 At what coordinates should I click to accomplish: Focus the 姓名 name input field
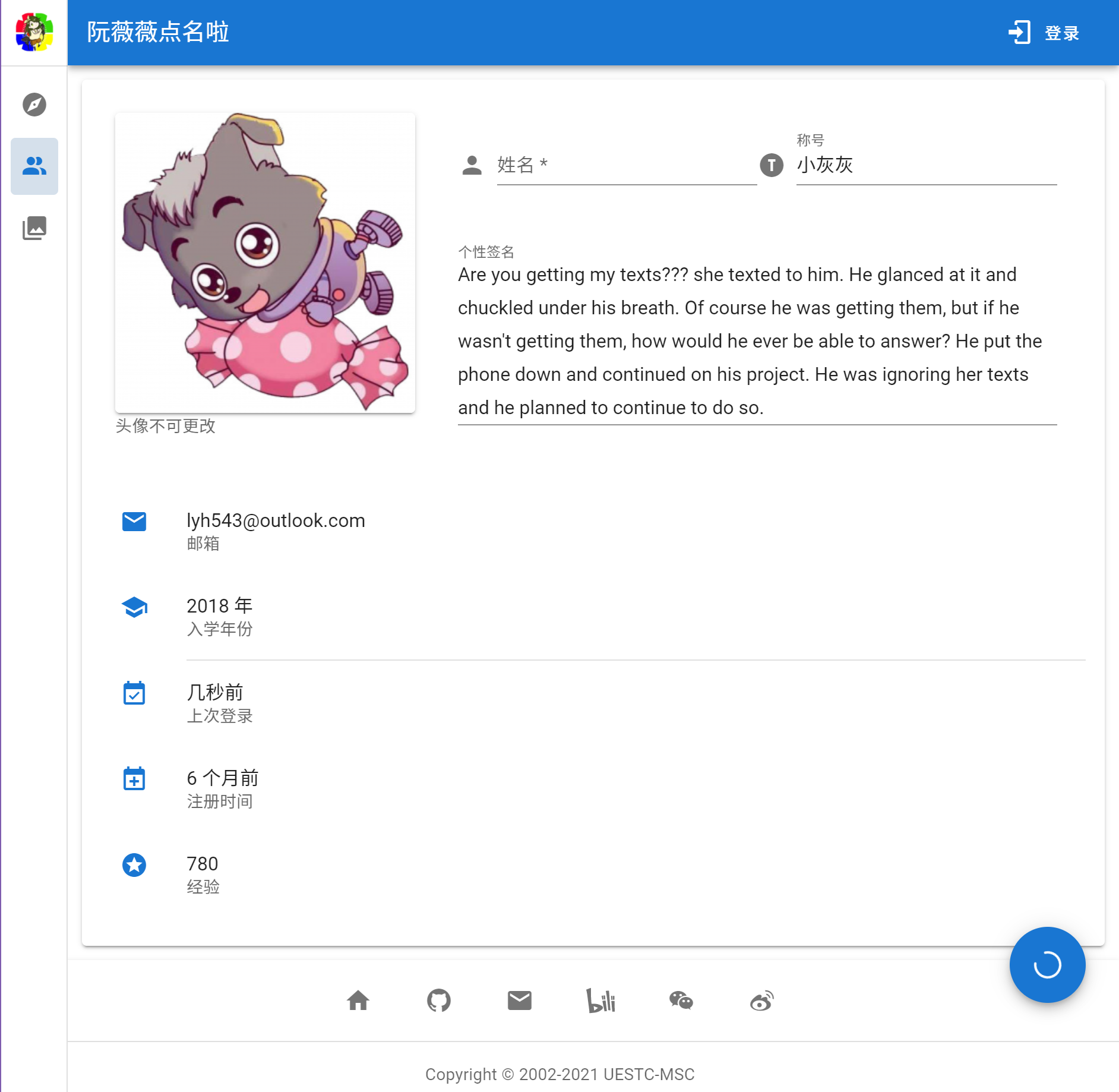[627, 165]
